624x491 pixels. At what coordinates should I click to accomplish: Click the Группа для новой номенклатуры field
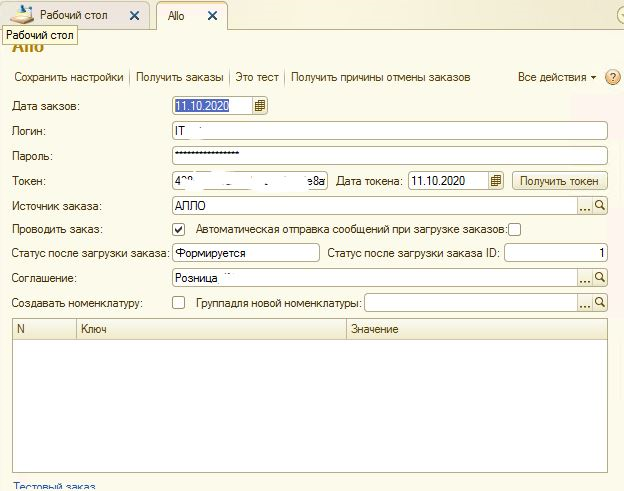471,303
